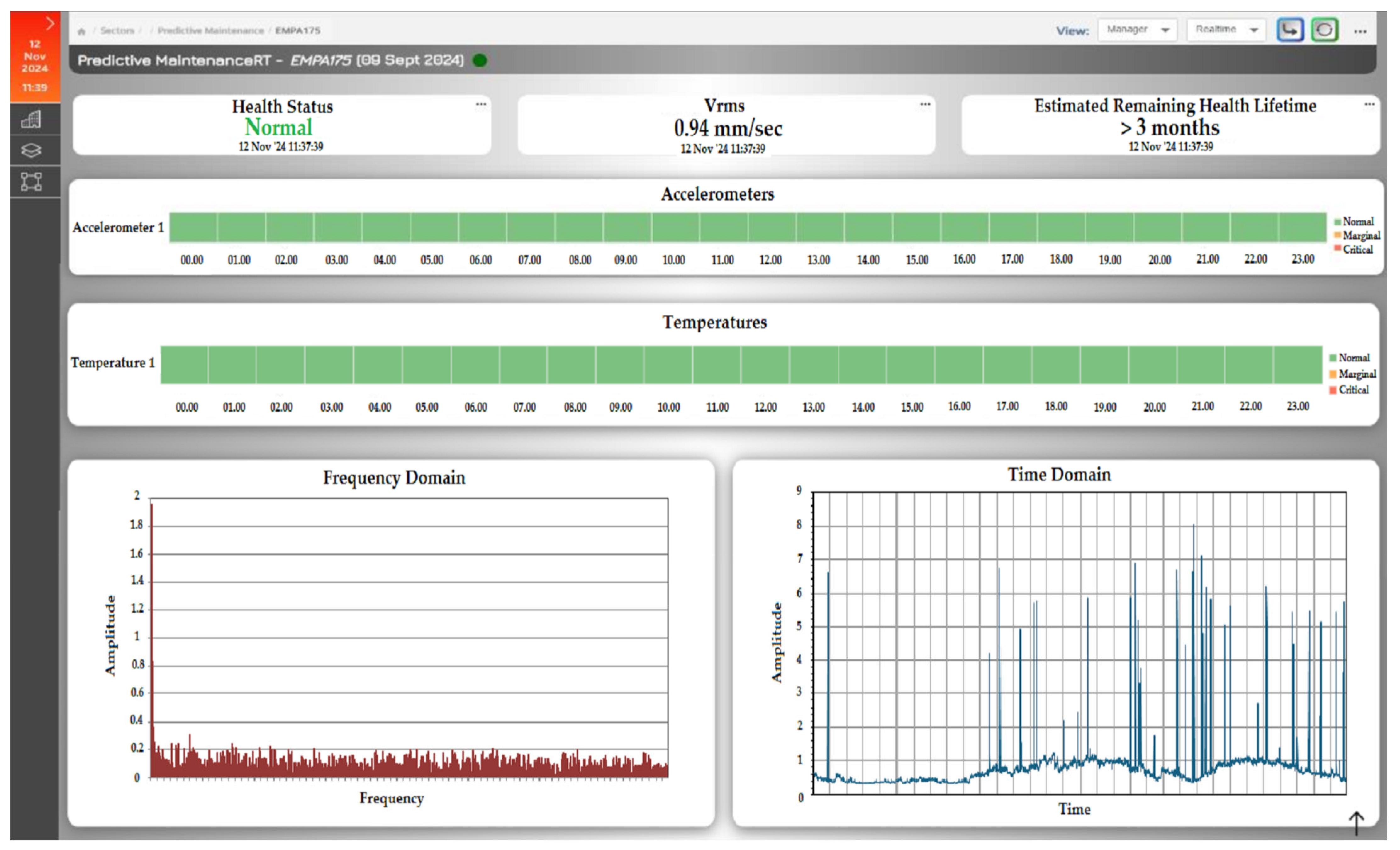Open the Manager view dropdown
Screen dimensions: 1400x850
coord(1137,30)
